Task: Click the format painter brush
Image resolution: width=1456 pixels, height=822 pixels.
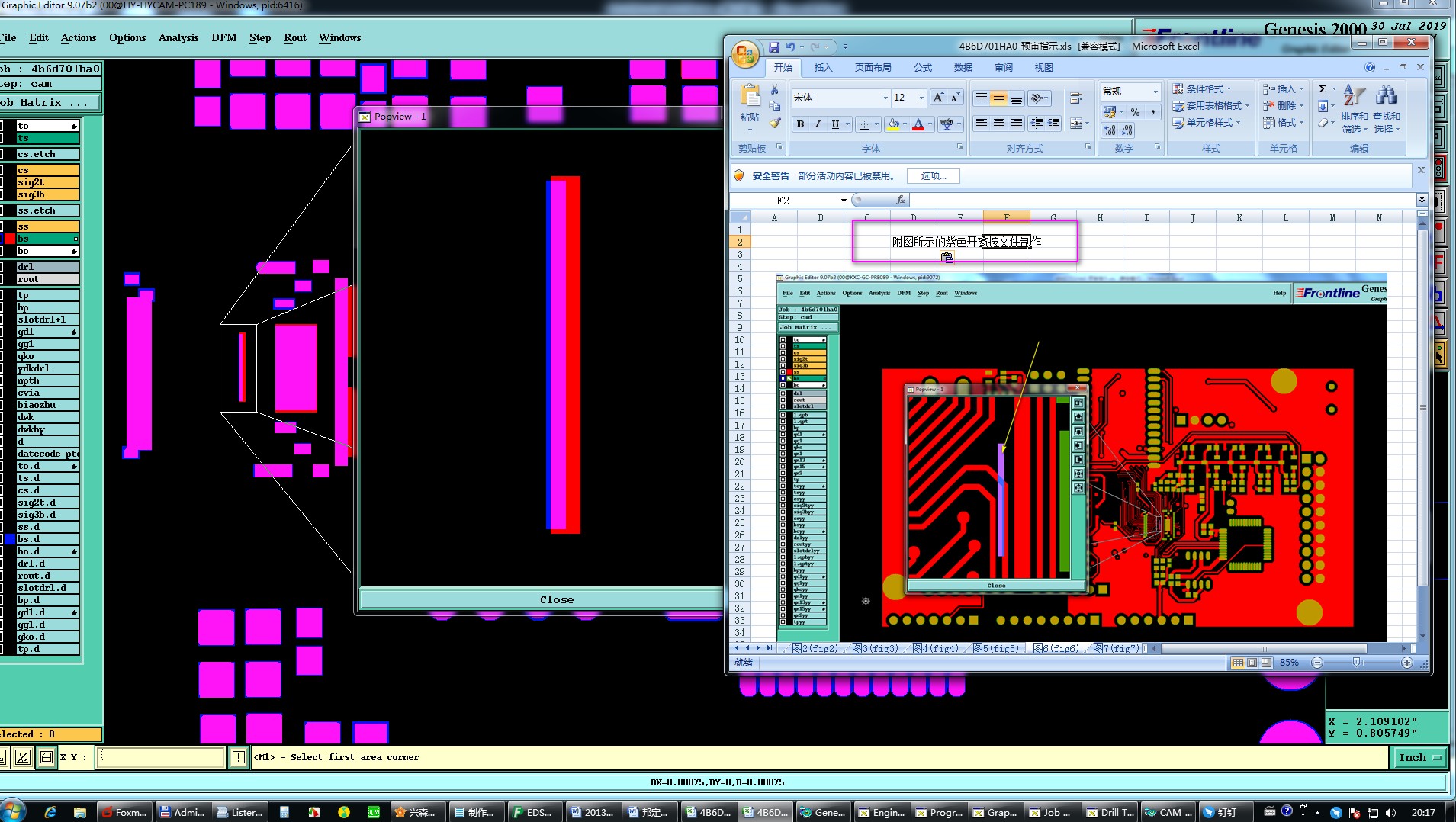Action: [775, 123]
